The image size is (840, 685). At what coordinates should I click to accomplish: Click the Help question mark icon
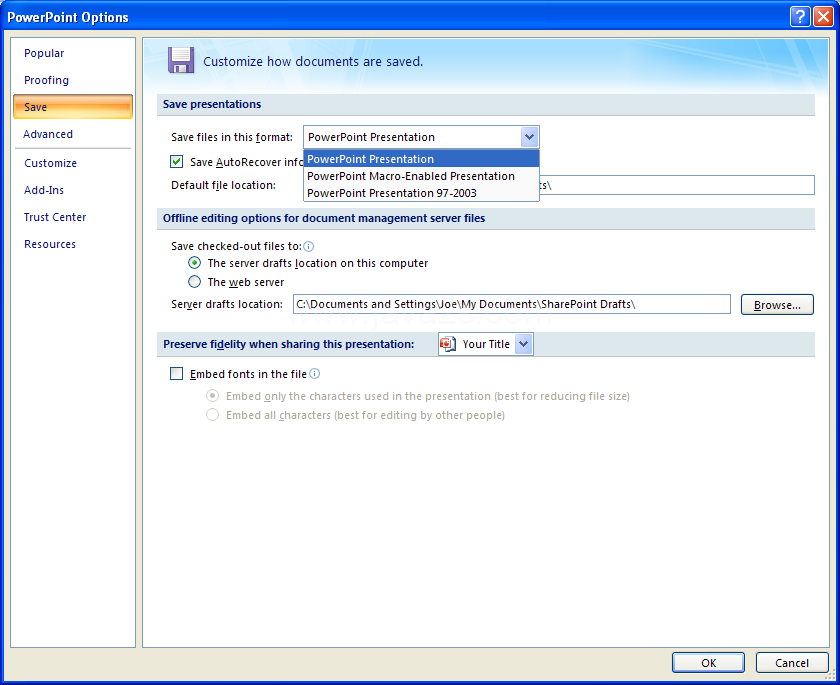click(x=800, y=17)
